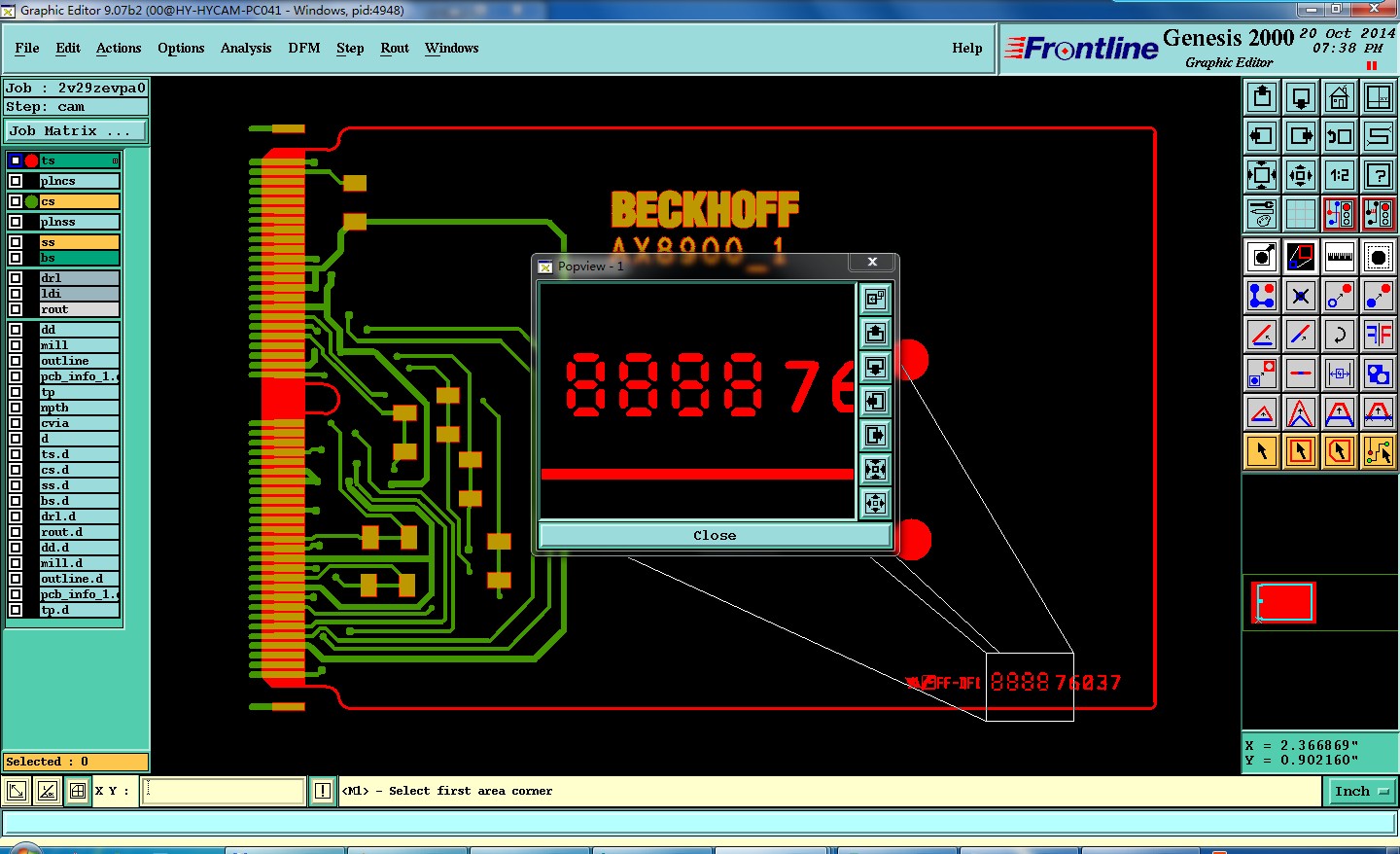
Task: Open the Actions menu
Action: point(119,48)
